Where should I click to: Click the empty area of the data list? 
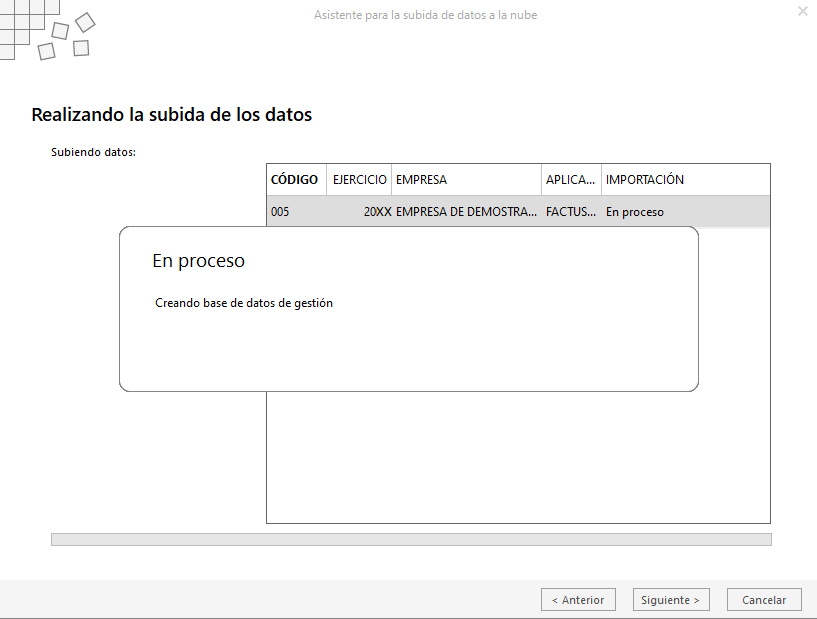[x=518, y=457]
